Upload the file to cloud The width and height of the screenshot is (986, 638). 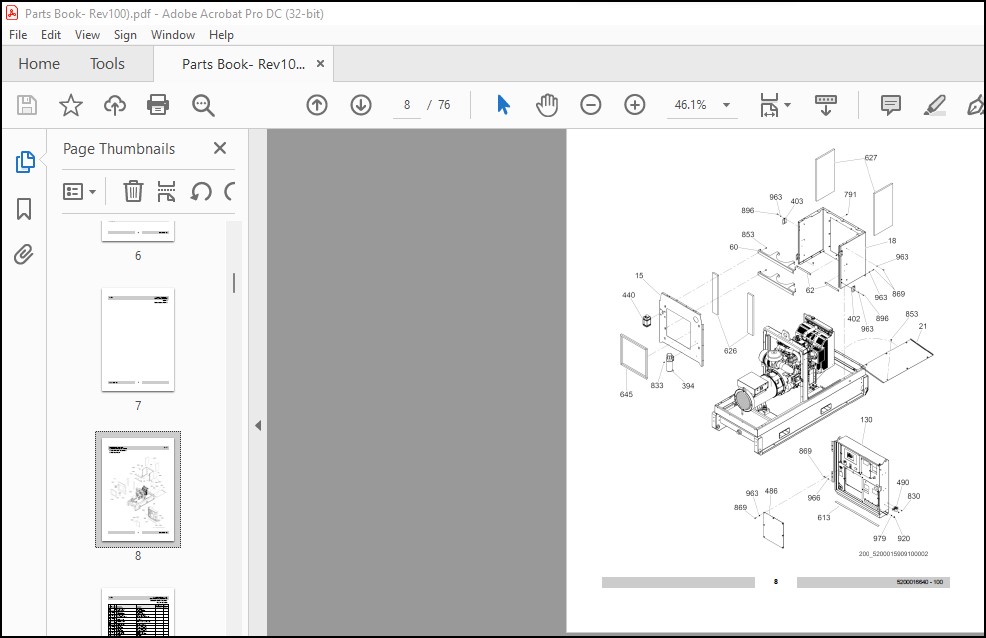114,105
